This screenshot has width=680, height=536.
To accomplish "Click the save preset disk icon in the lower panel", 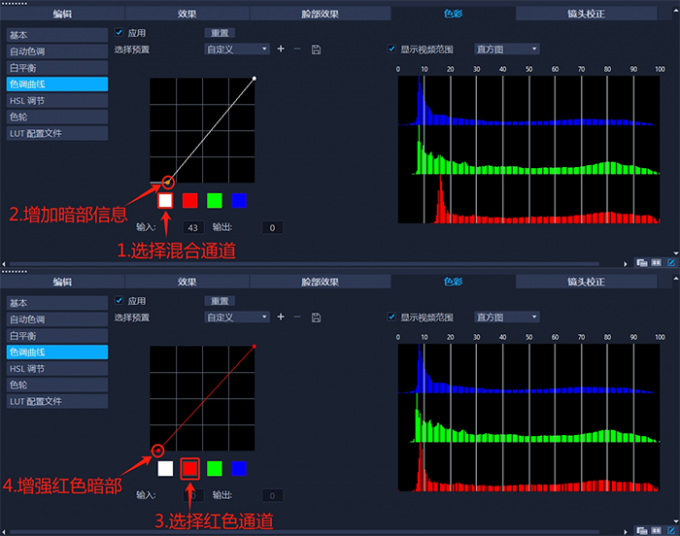I will (316, 317).
